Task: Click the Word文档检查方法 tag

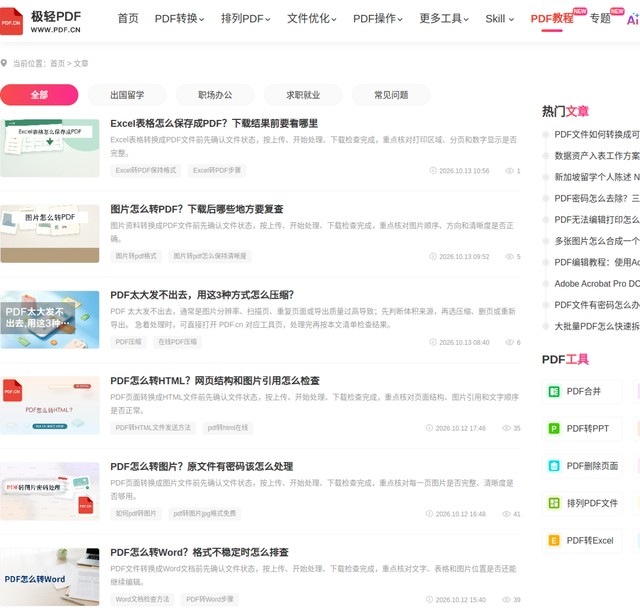Action: [x=142, y=599]
